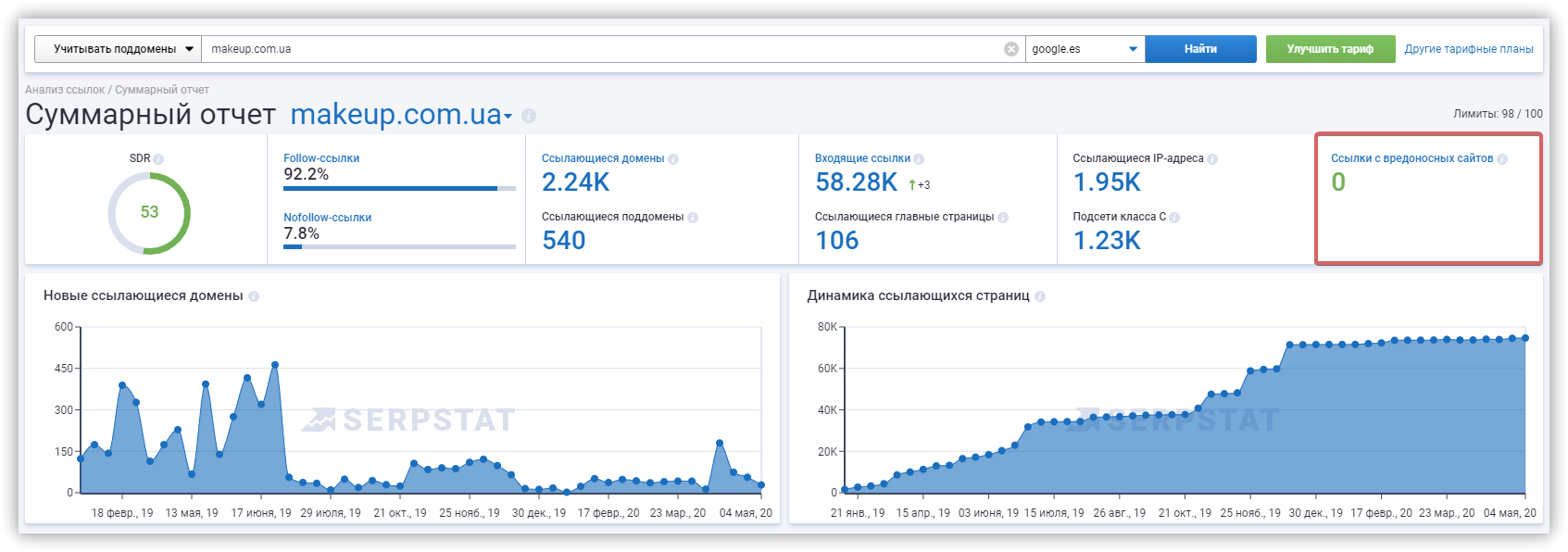Click info icon beside Входящие ссылки
The width and height of the screenshot is (1568, 552).
coord(919,159)
